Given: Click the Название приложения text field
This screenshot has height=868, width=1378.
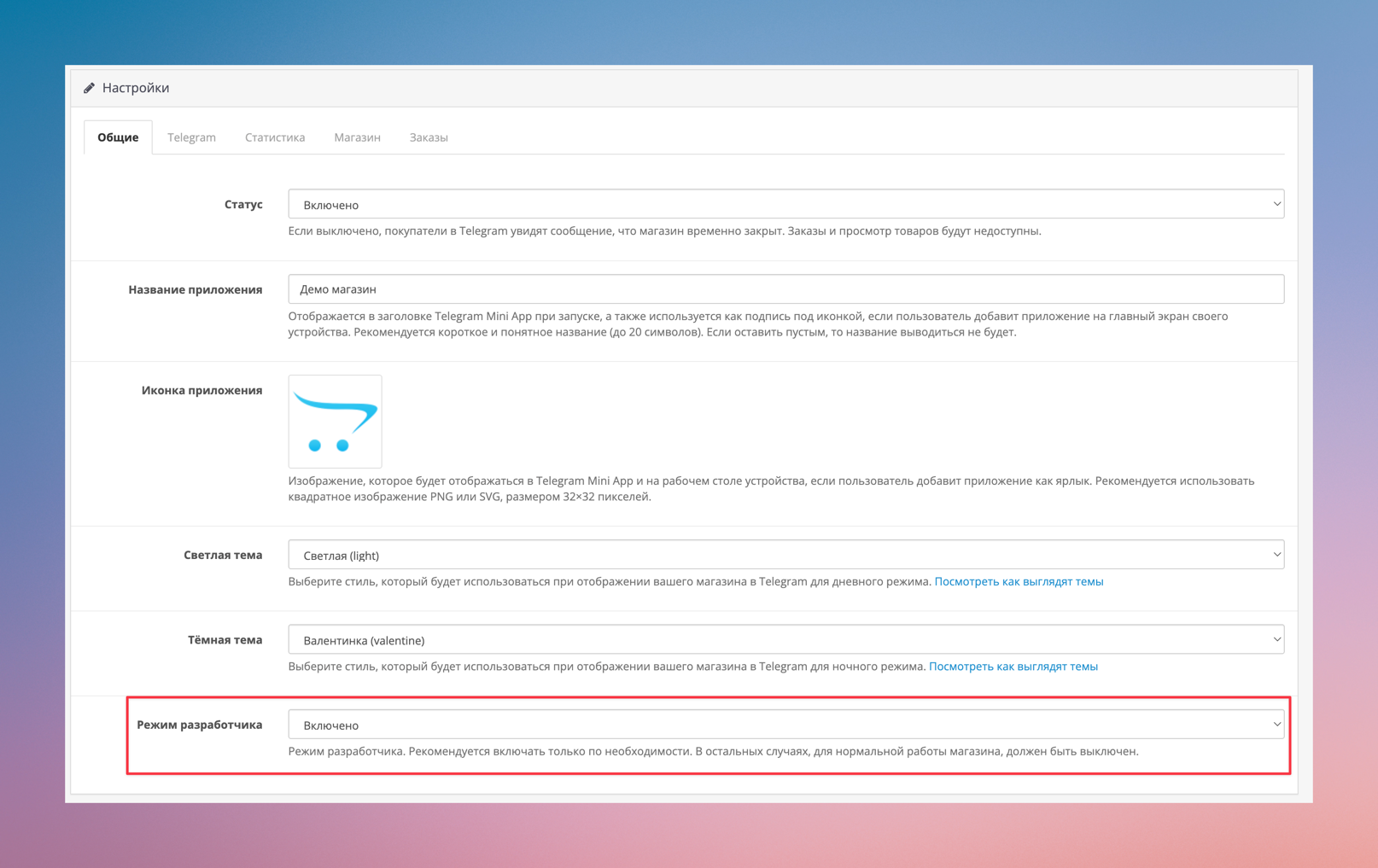Looking at the screenshot, I should 785,289.
